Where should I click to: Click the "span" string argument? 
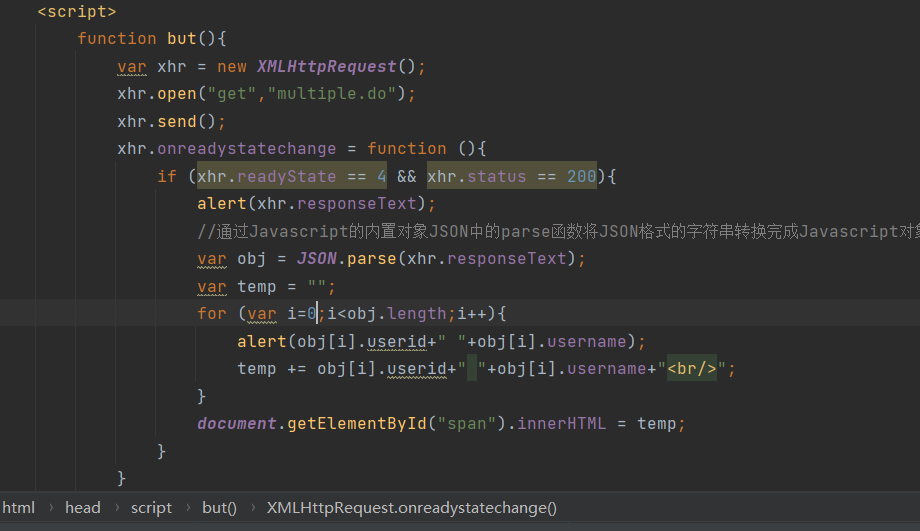coord(466,424)
